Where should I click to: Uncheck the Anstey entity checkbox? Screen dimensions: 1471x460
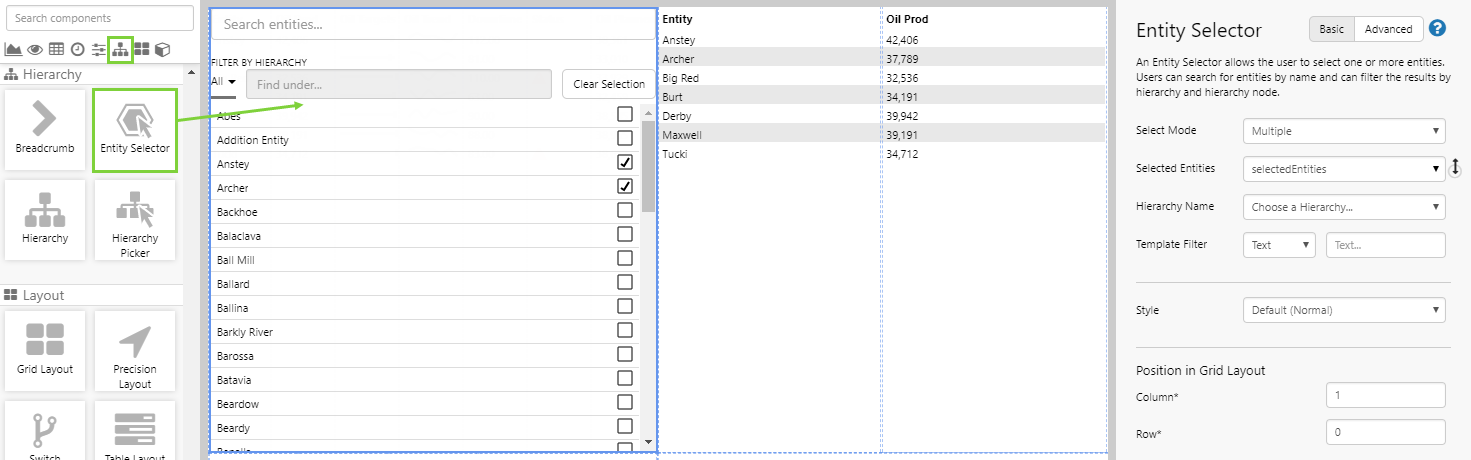click(x=625, y=162)
